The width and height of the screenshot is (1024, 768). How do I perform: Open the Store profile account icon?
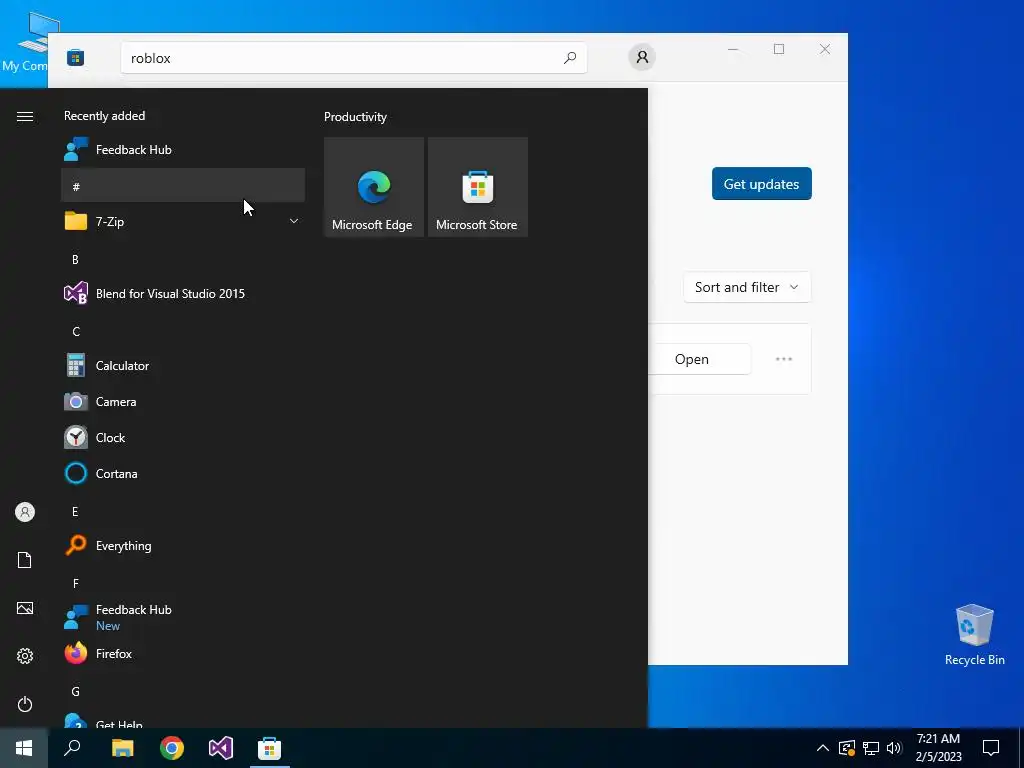[x=642, y=57]
